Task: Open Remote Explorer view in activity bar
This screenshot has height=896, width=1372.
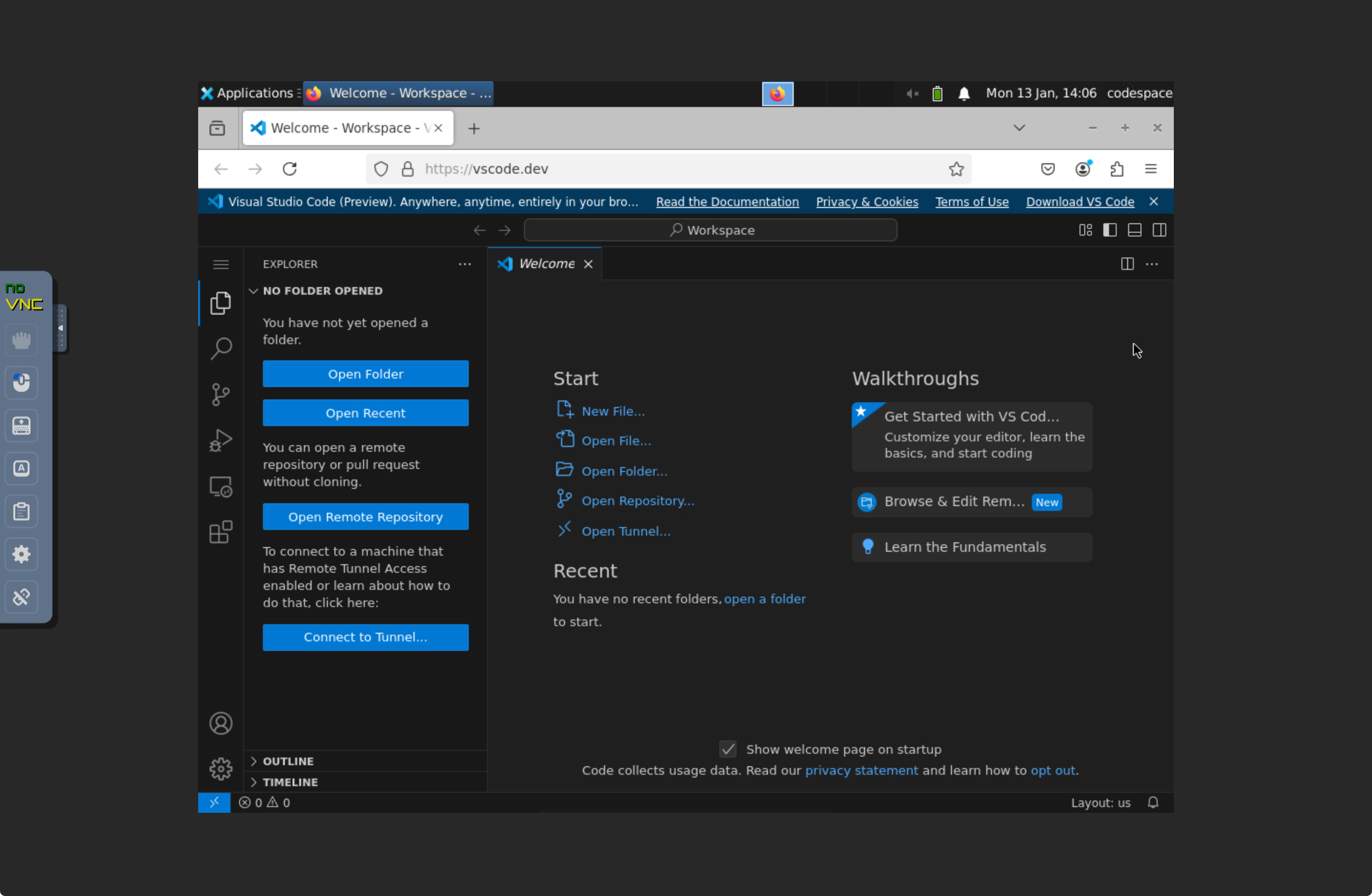Action: (220, 486)
